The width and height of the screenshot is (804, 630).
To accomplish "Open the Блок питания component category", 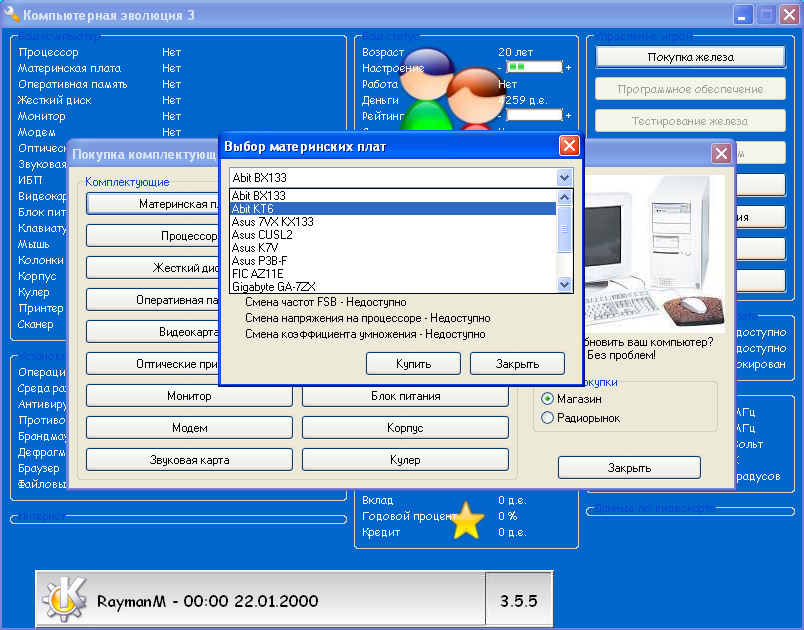I will pos(405,396).
